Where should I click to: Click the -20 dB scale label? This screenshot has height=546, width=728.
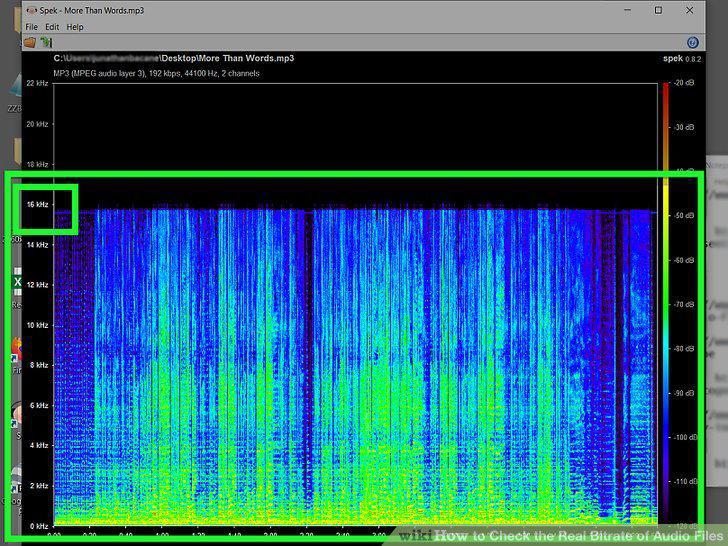684,83
